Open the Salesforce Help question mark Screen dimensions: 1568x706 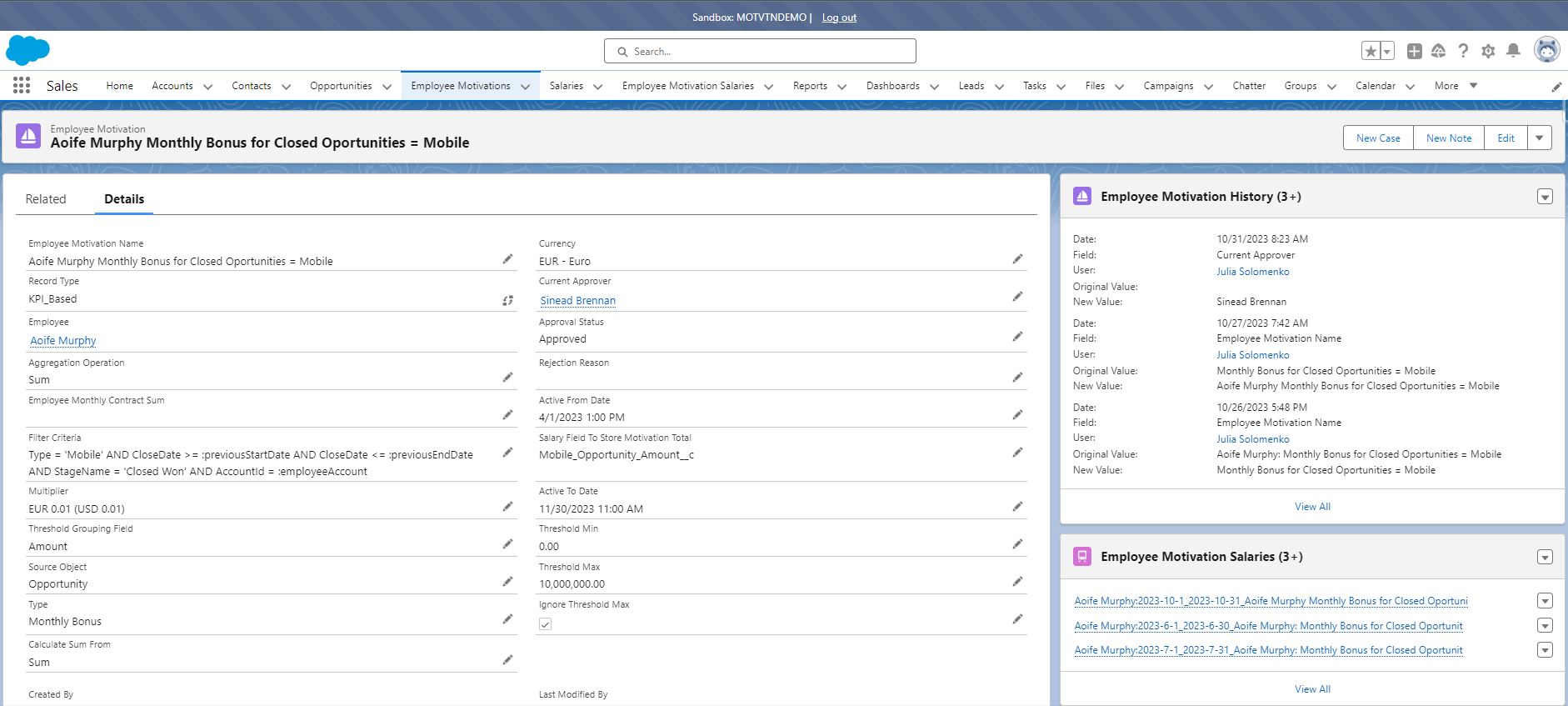click(x=1463, y=51)
